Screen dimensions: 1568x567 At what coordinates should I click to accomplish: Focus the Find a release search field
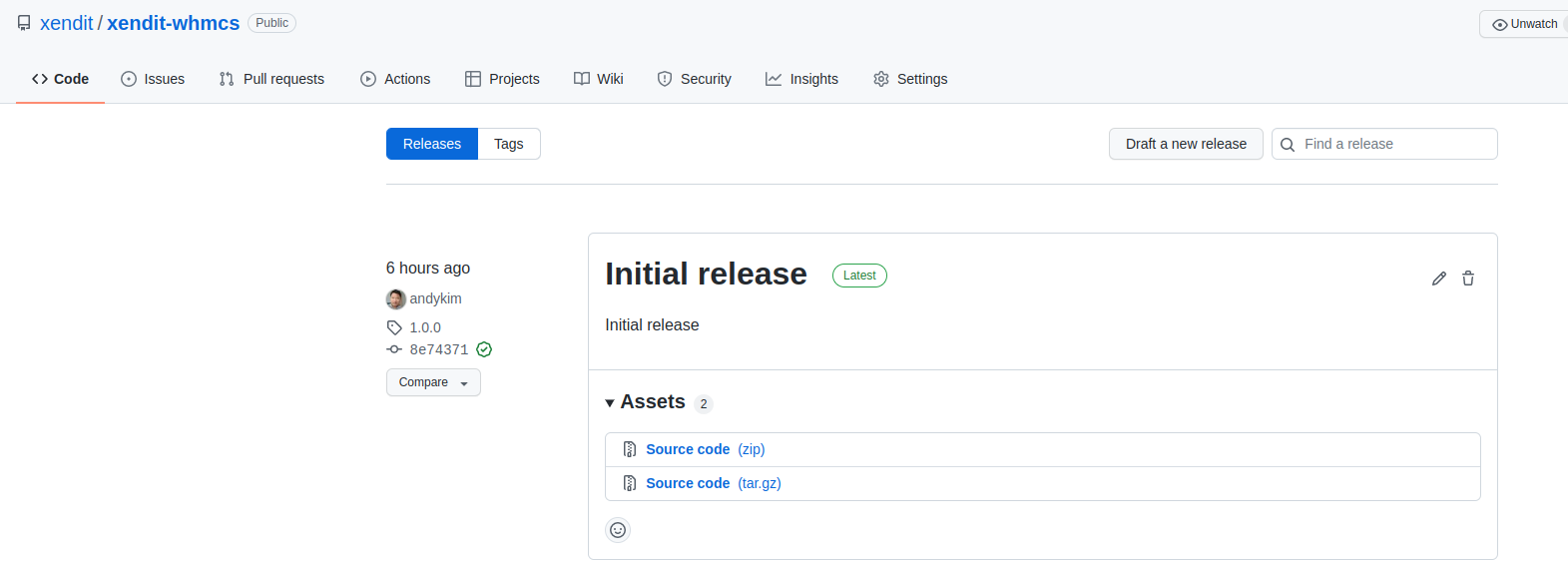pyautogui.click(x=1384, y=144)
